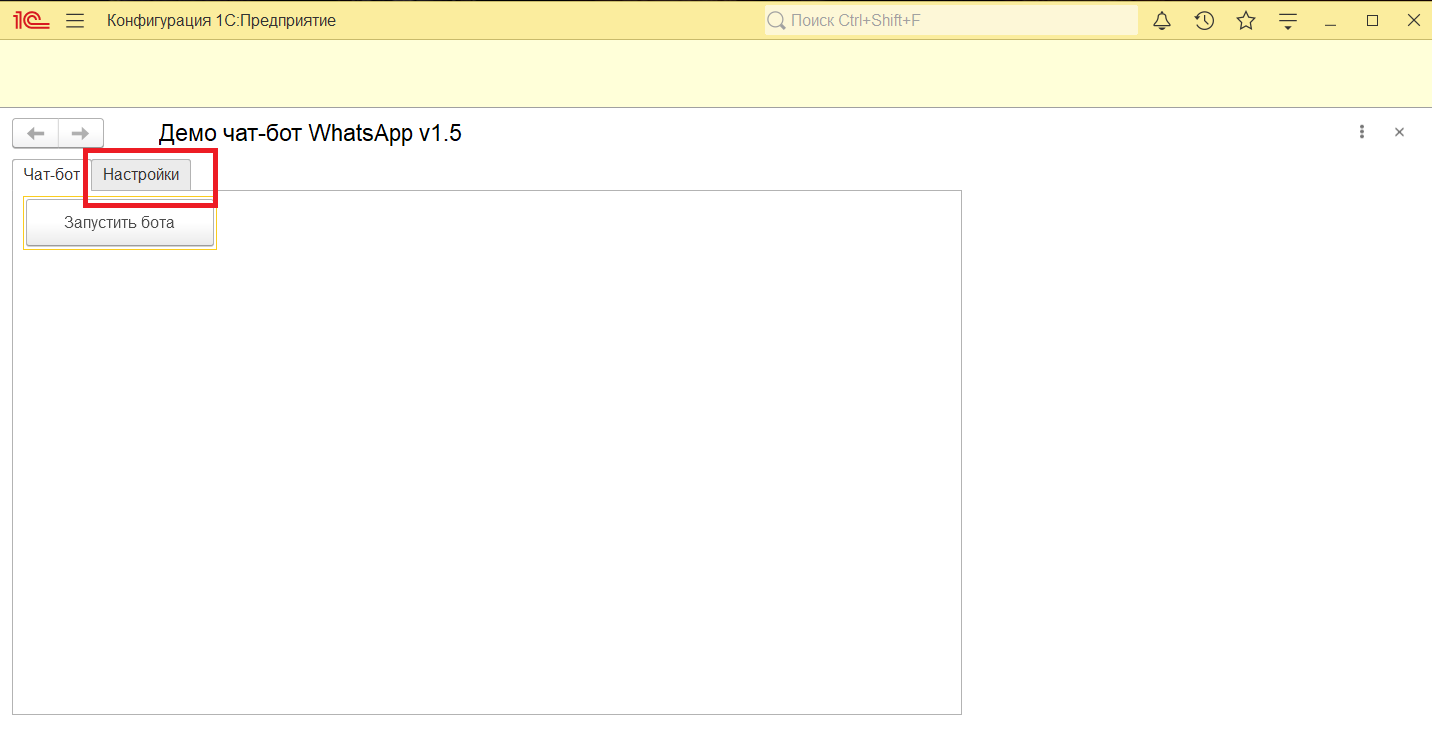The image size is (1432, 743).
Task: Select the Демо чат-бот WhatsApp title
Action: pyautogui.click(x=310, y=132)
